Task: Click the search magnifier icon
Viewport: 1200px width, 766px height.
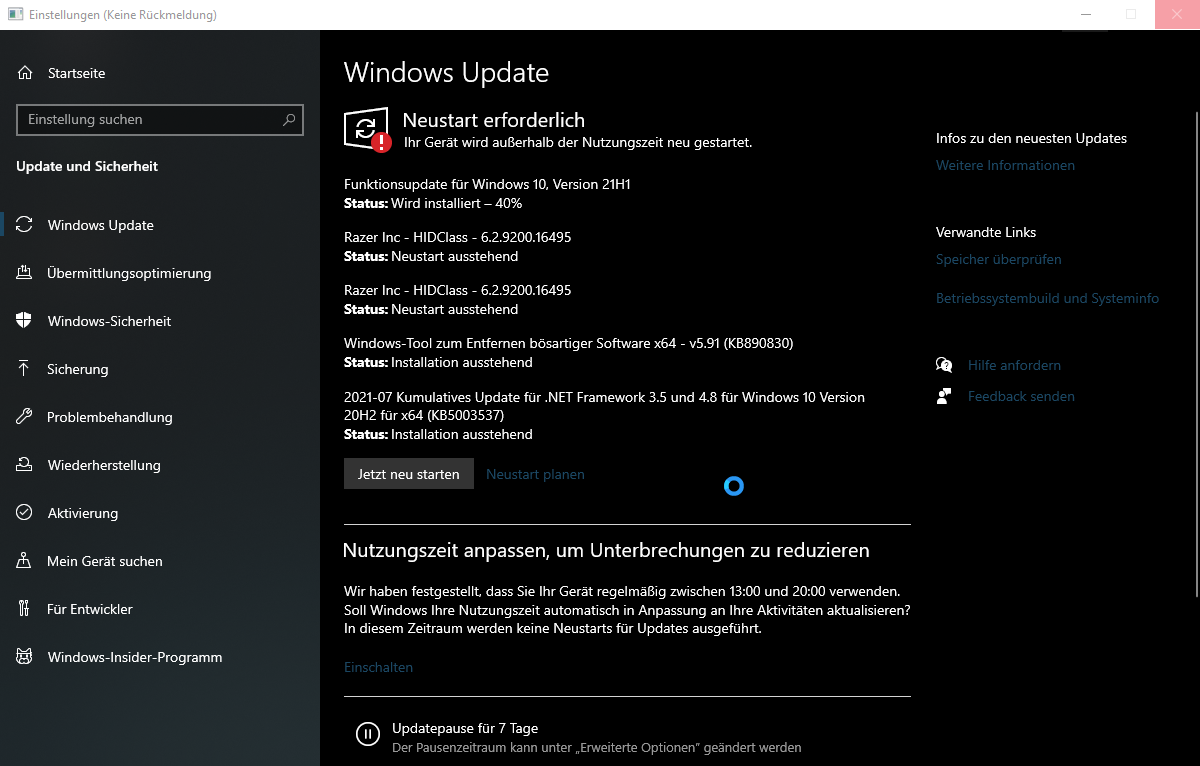Action: point(289,120)
